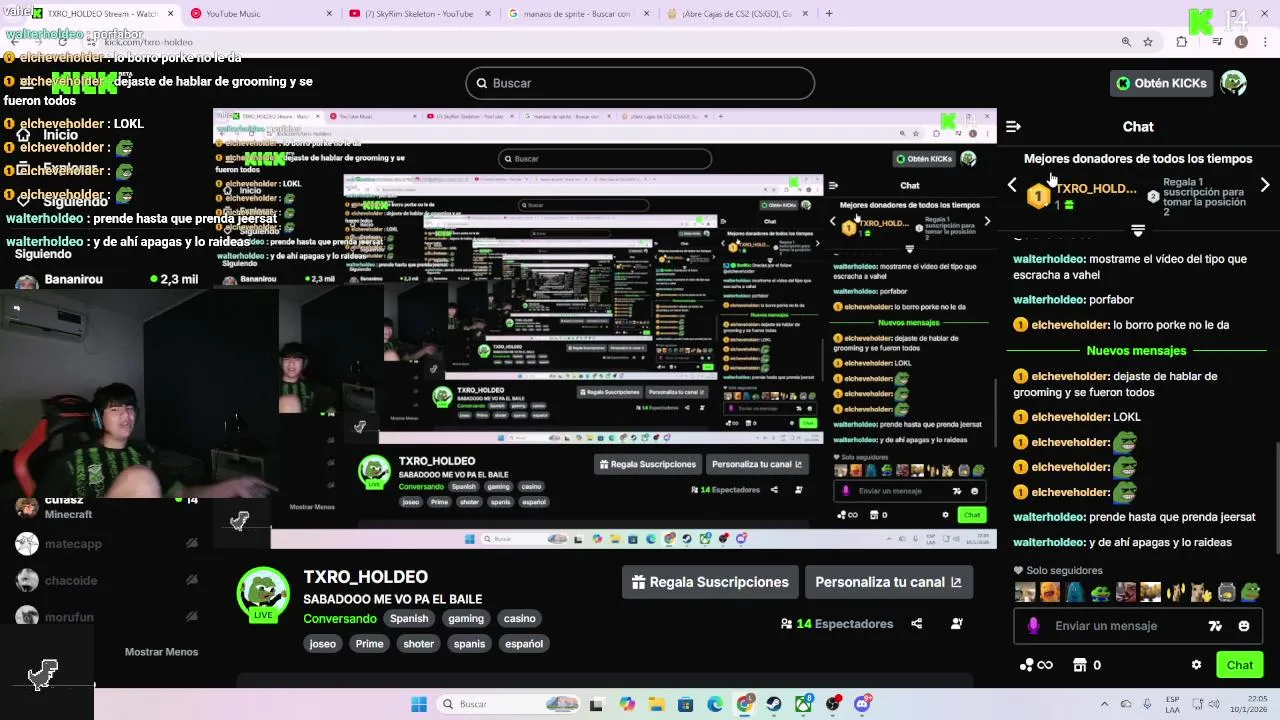Select the Pepe frog emote at row end
Screen dimensions: 1280x720
1251,592
